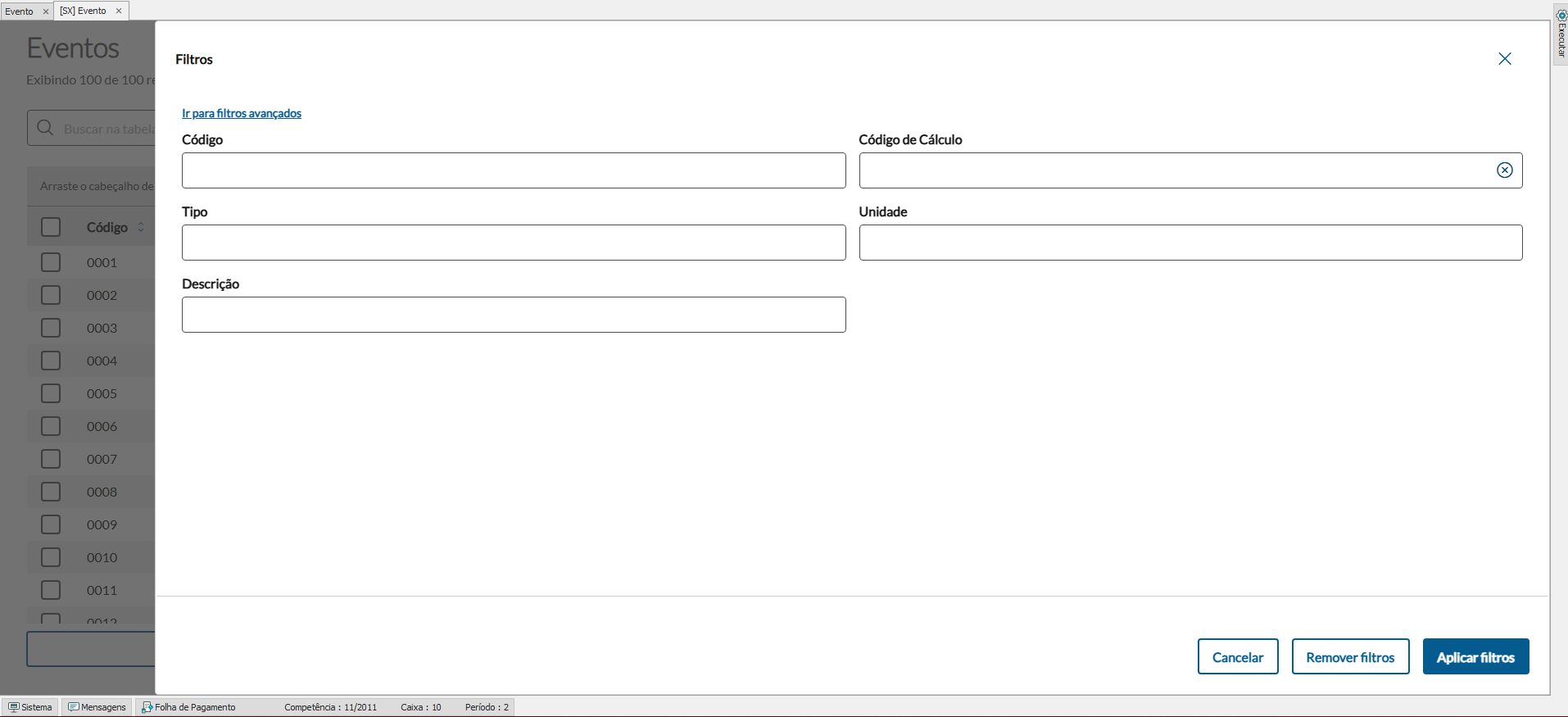The width and height of the screenshot is (1568, 717).
Task: Check the row 0001 checkbox
Action: point(51,262)
